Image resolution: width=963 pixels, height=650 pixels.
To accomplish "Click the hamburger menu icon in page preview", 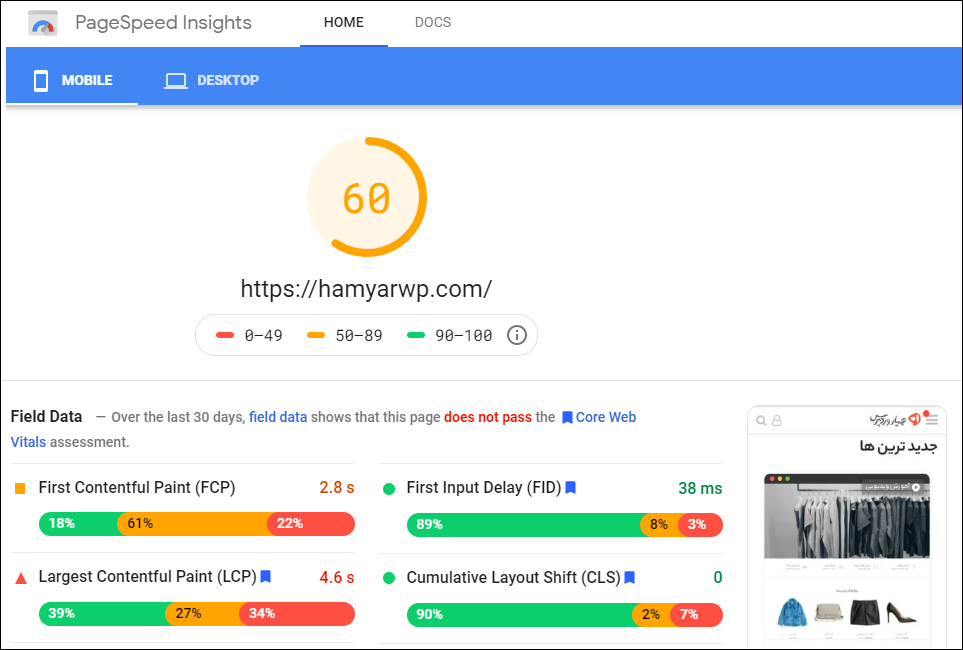I will 932,420.
